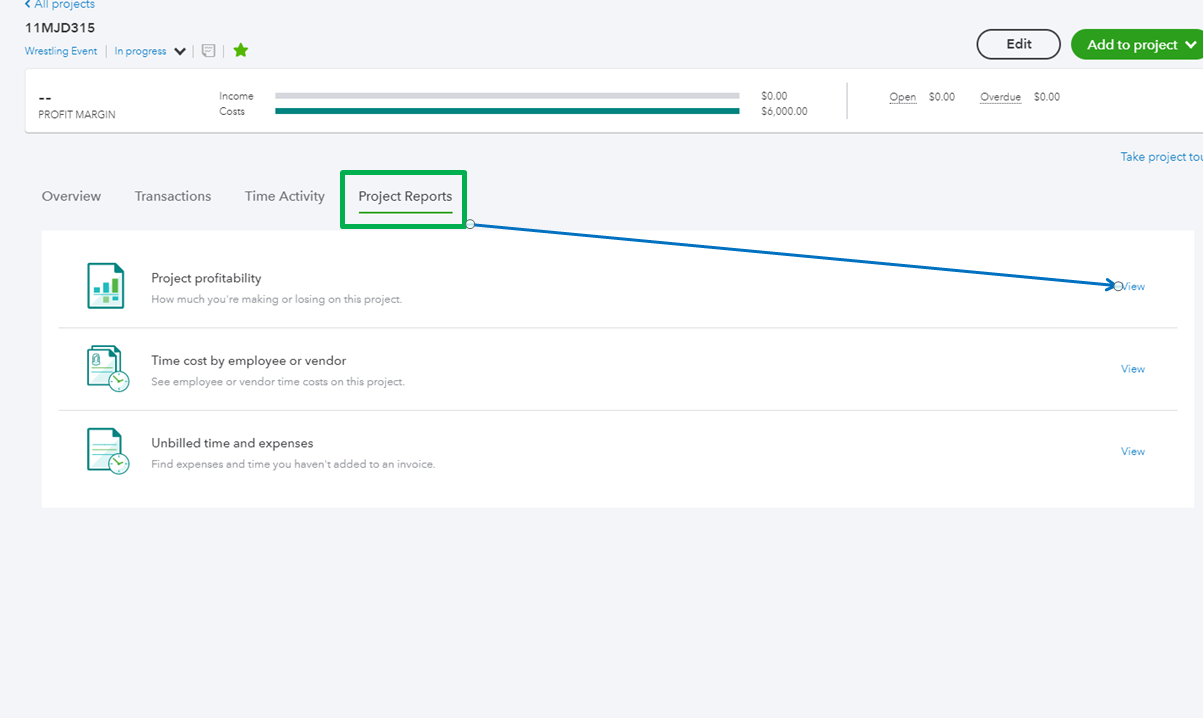Open the Wrestling Event customer link
The width and height of the screenshot is (1203, 718).
coord(61,51)
